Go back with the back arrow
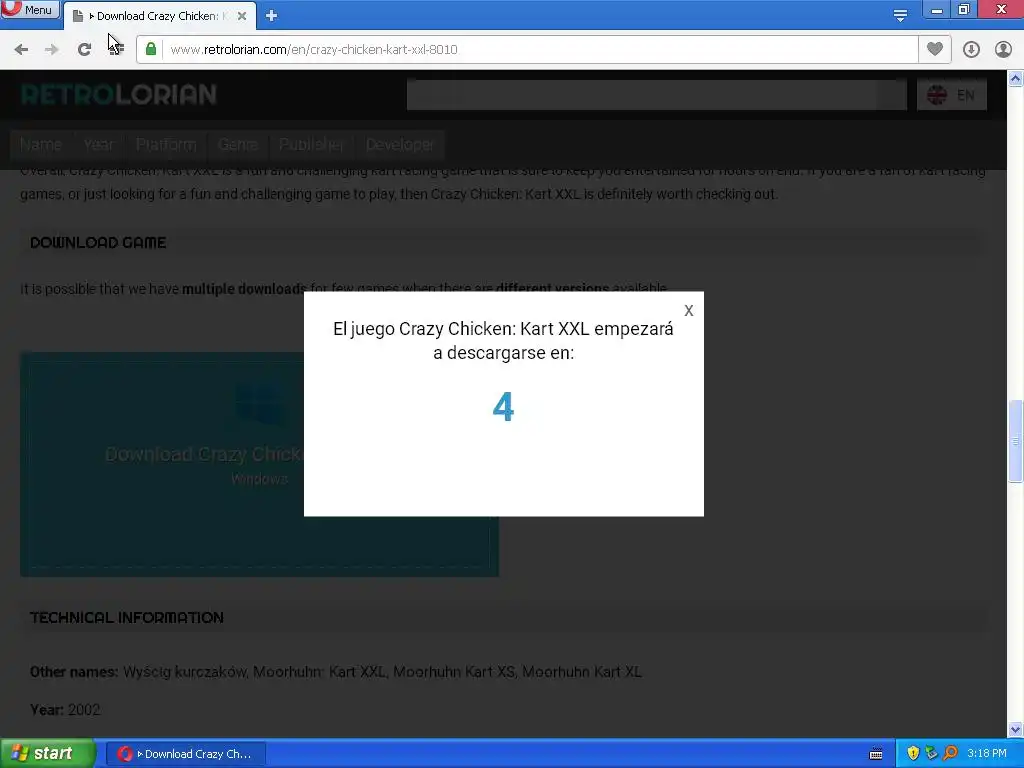 [x=21, y=50]
